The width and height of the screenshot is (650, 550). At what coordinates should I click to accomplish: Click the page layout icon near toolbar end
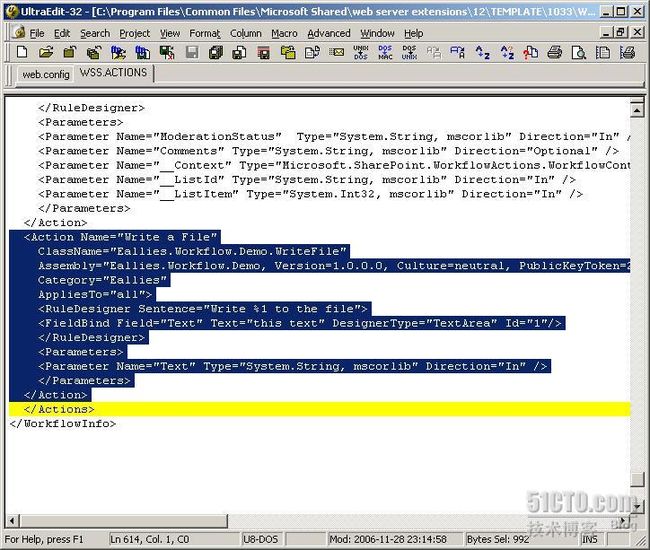[603, 52]
